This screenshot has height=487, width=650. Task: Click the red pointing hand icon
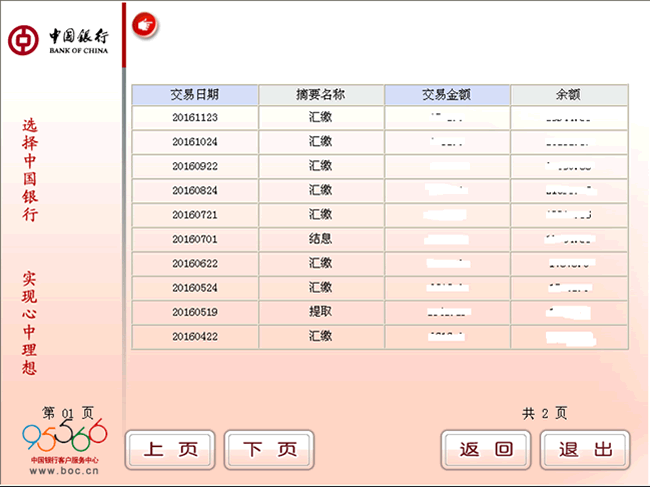tap(146, 24)
